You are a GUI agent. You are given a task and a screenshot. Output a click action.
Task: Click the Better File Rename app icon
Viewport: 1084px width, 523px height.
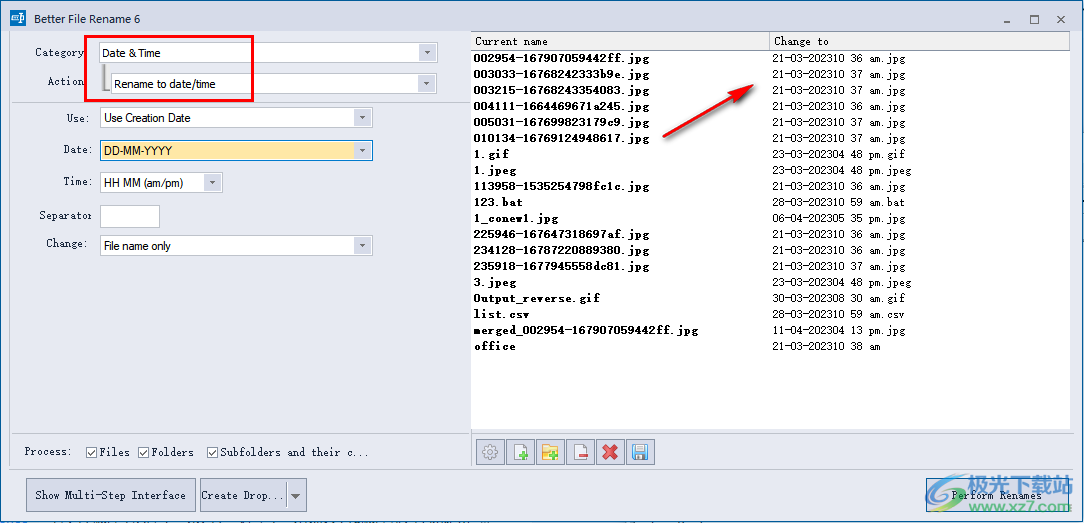pyautogui.click(x=18, y=19)
